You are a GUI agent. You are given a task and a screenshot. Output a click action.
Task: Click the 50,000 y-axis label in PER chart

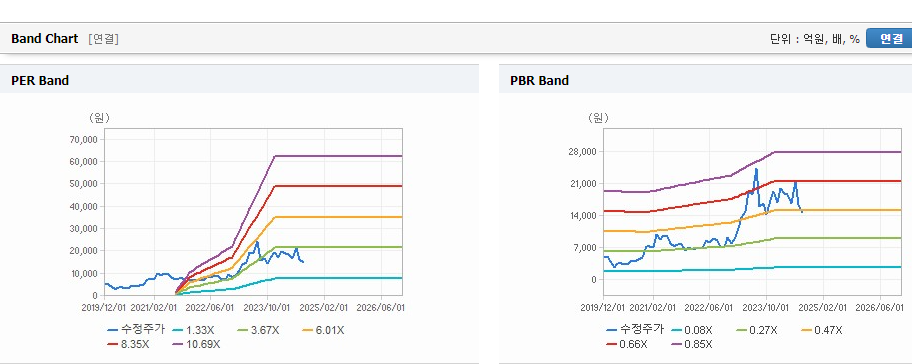point(84,184)
